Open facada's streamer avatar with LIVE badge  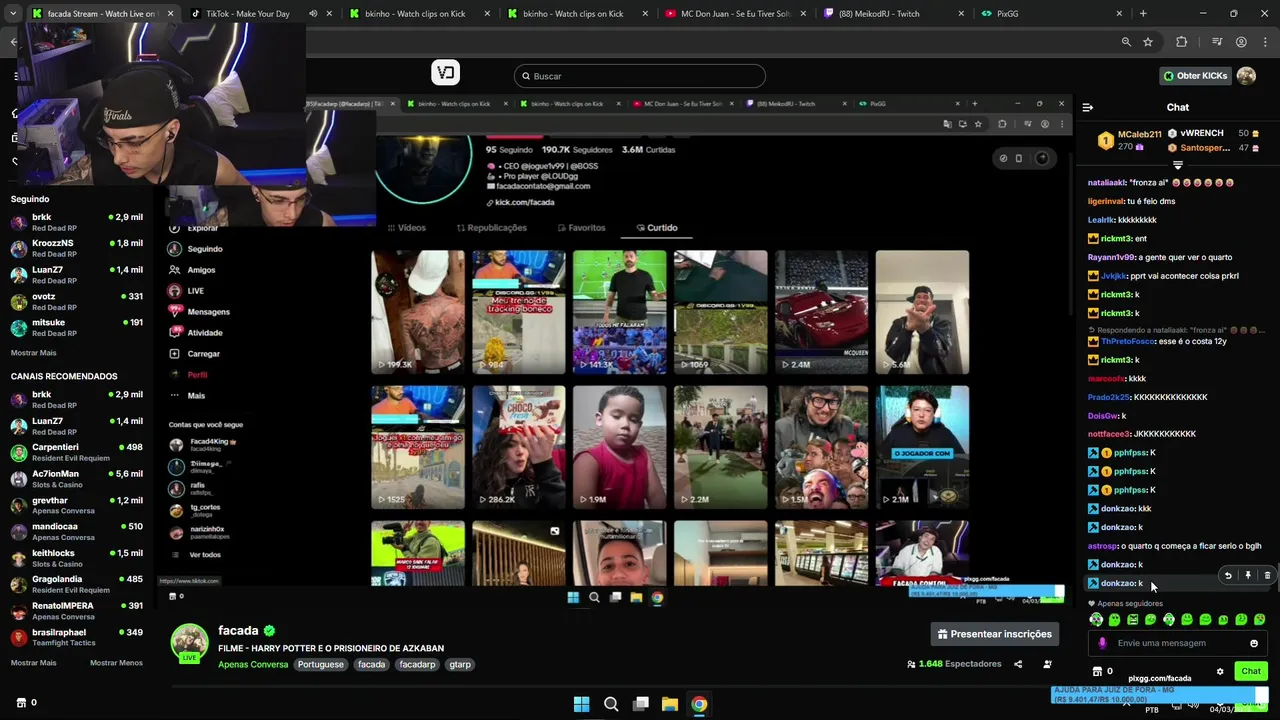point(189,643)
